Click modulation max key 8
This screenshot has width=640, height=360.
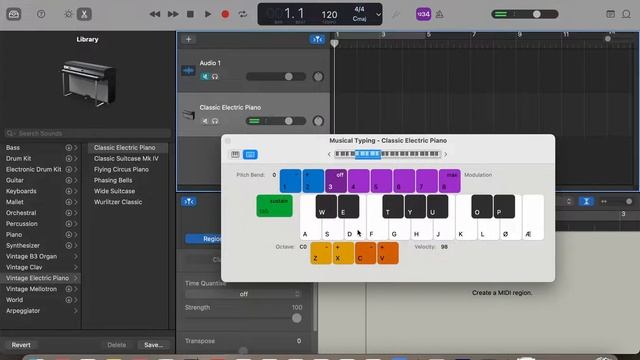[450, 181]
